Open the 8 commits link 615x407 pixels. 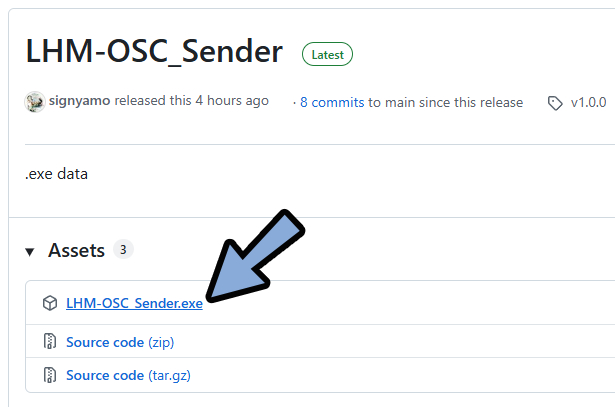(332, 102)
